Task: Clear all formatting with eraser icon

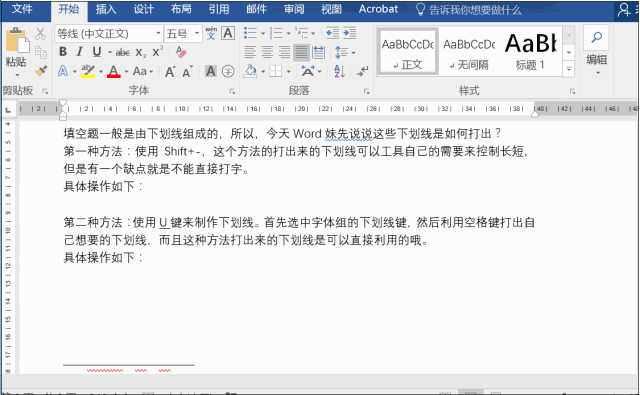Action: coord(181,52)
